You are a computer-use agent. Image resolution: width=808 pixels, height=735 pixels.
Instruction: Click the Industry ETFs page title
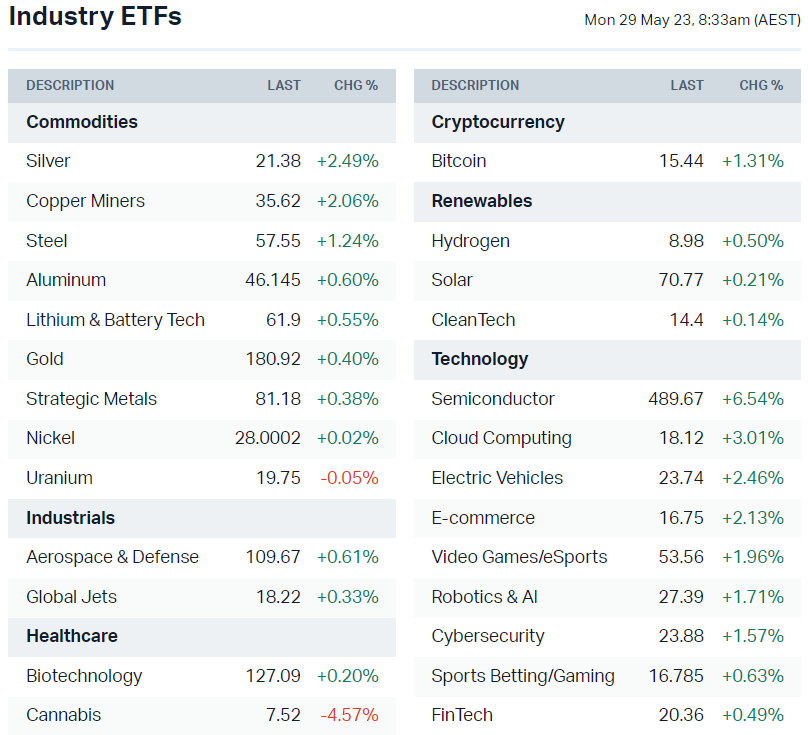point(95,17)
